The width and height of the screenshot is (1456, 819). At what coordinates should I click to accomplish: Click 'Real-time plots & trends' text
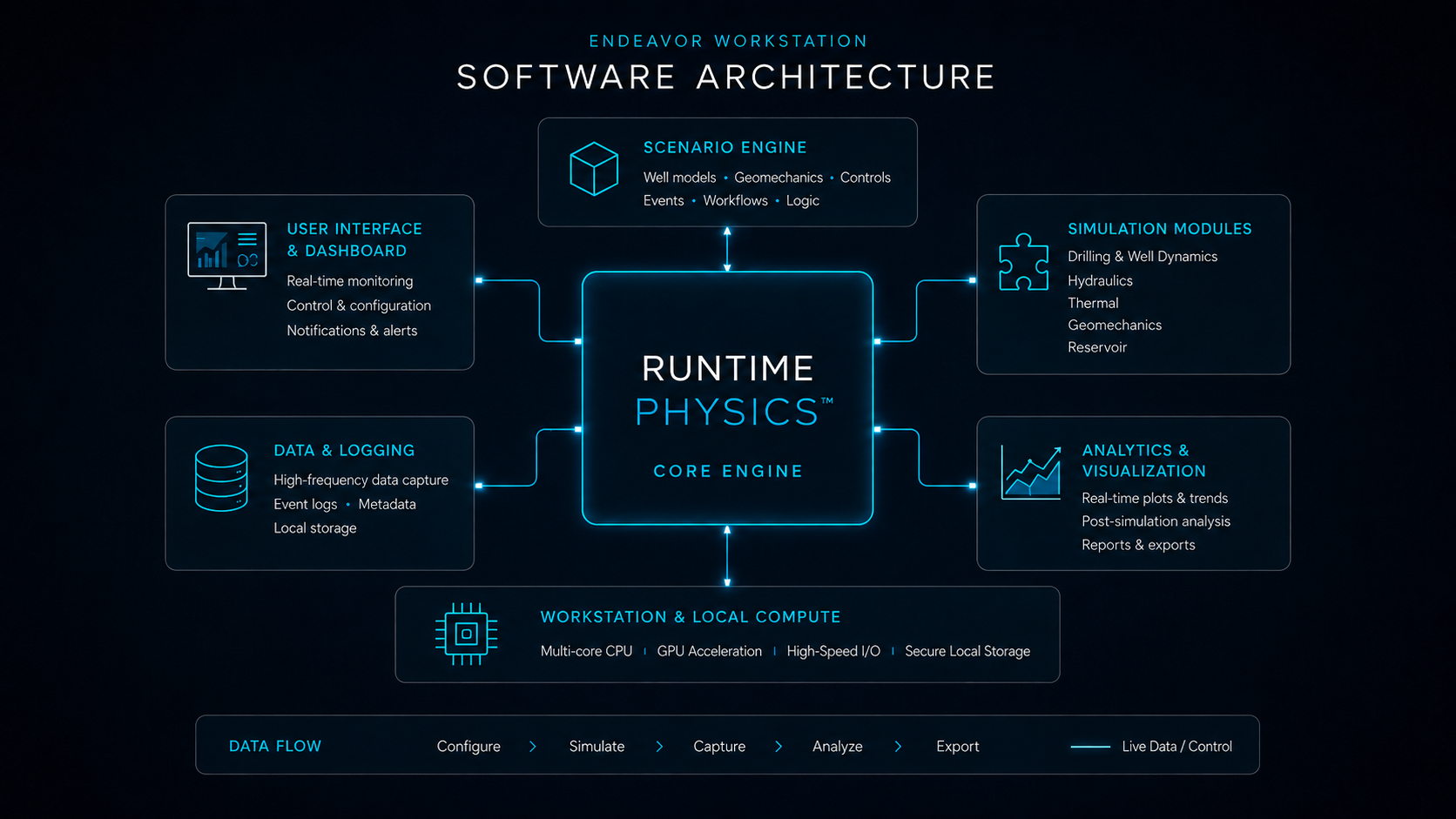(x=1155, y=499)
